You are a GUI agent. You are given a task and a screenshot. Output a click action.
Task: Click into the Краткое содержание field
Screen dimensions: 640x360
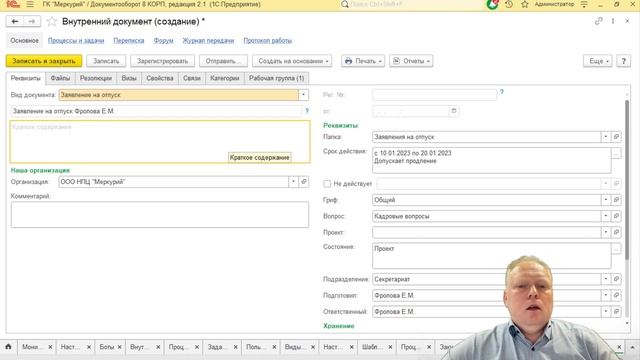[160, 142]
